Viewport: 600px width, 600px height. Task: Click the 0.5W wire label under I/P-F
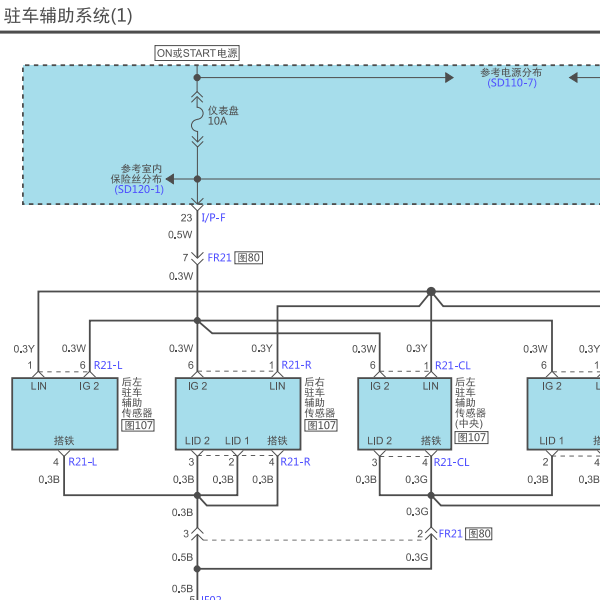(x=180, y=235)
